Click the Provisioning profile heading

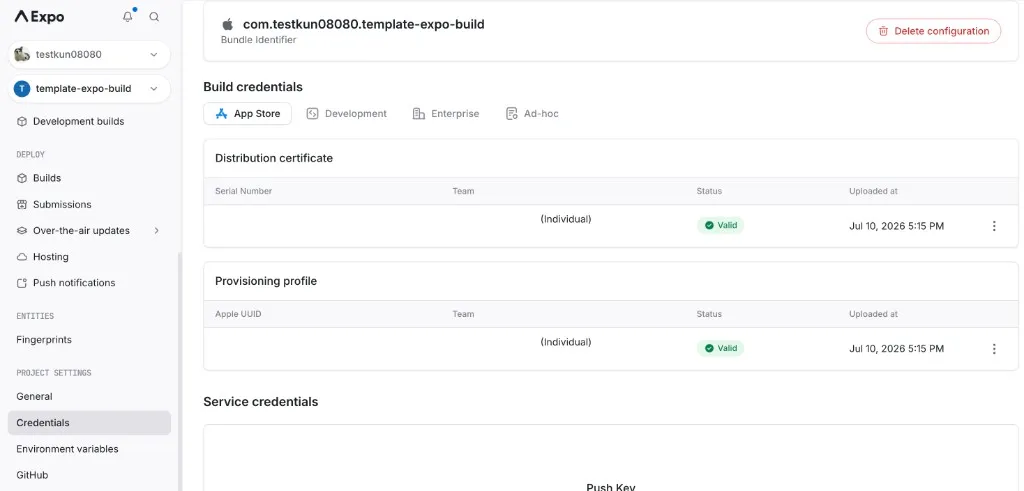[x=266, y=281]
